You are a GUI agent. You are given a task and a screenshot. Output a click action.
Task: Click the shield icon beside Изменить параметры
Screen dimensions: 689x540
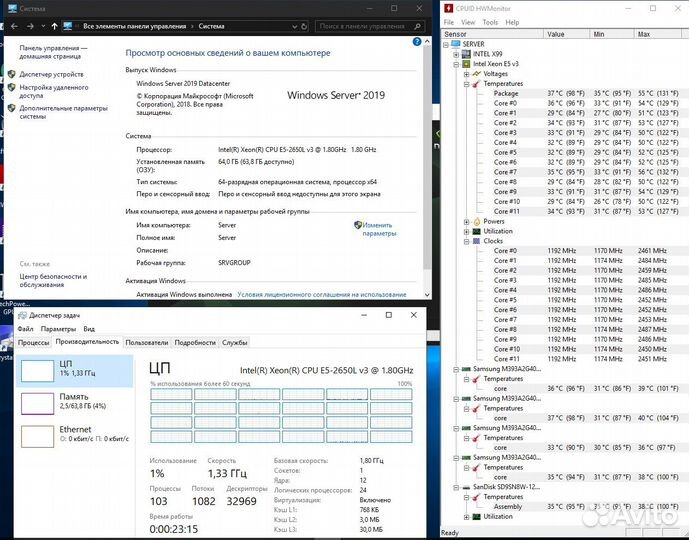(x=358, y=225)
